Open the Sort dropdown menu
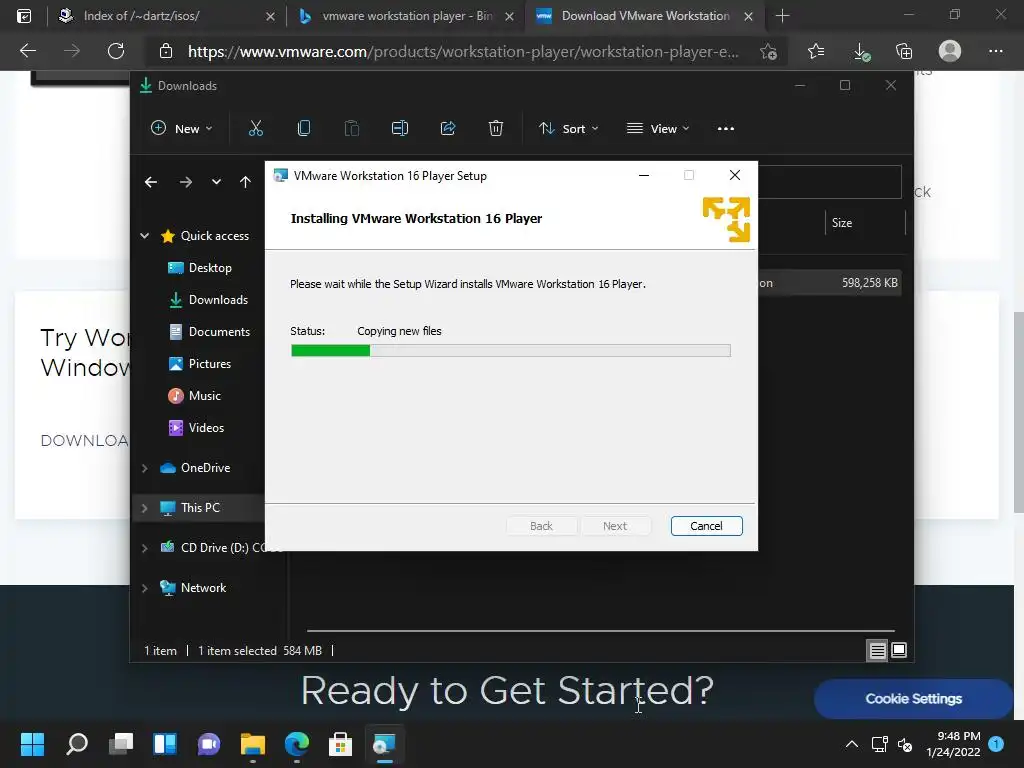 point(568,129)
